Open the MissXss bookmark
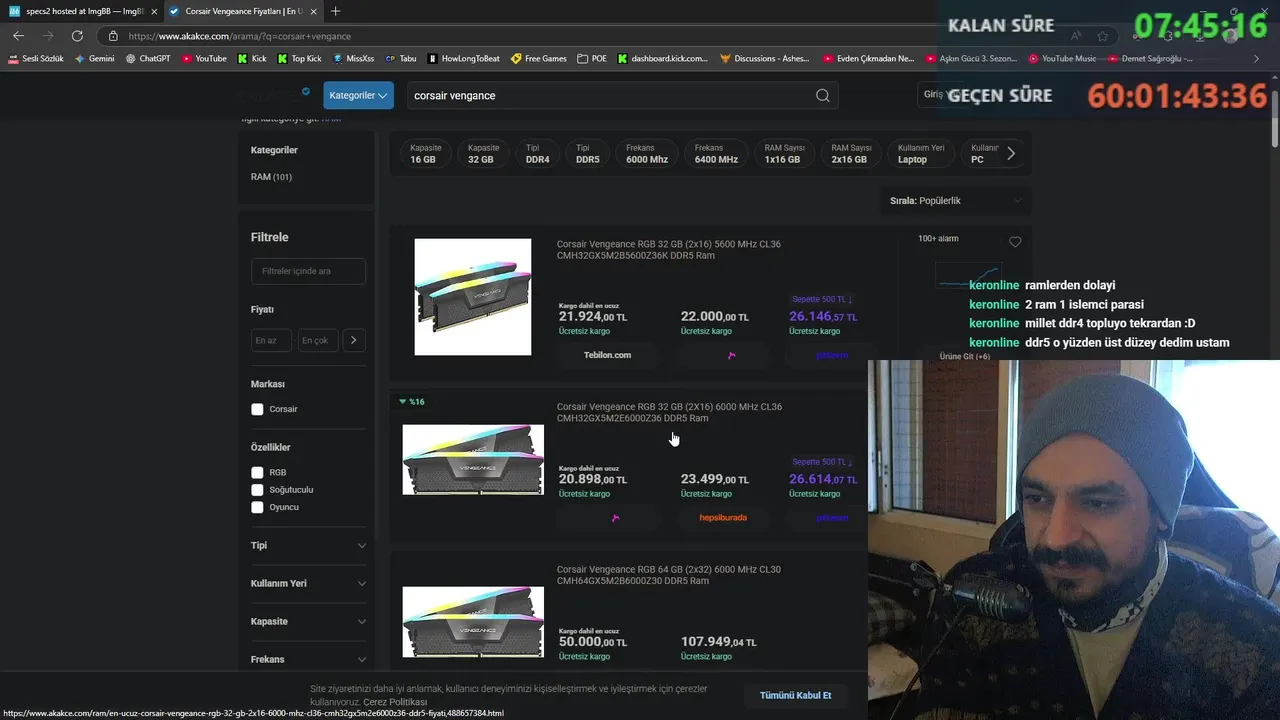 [x=353, y=59]
